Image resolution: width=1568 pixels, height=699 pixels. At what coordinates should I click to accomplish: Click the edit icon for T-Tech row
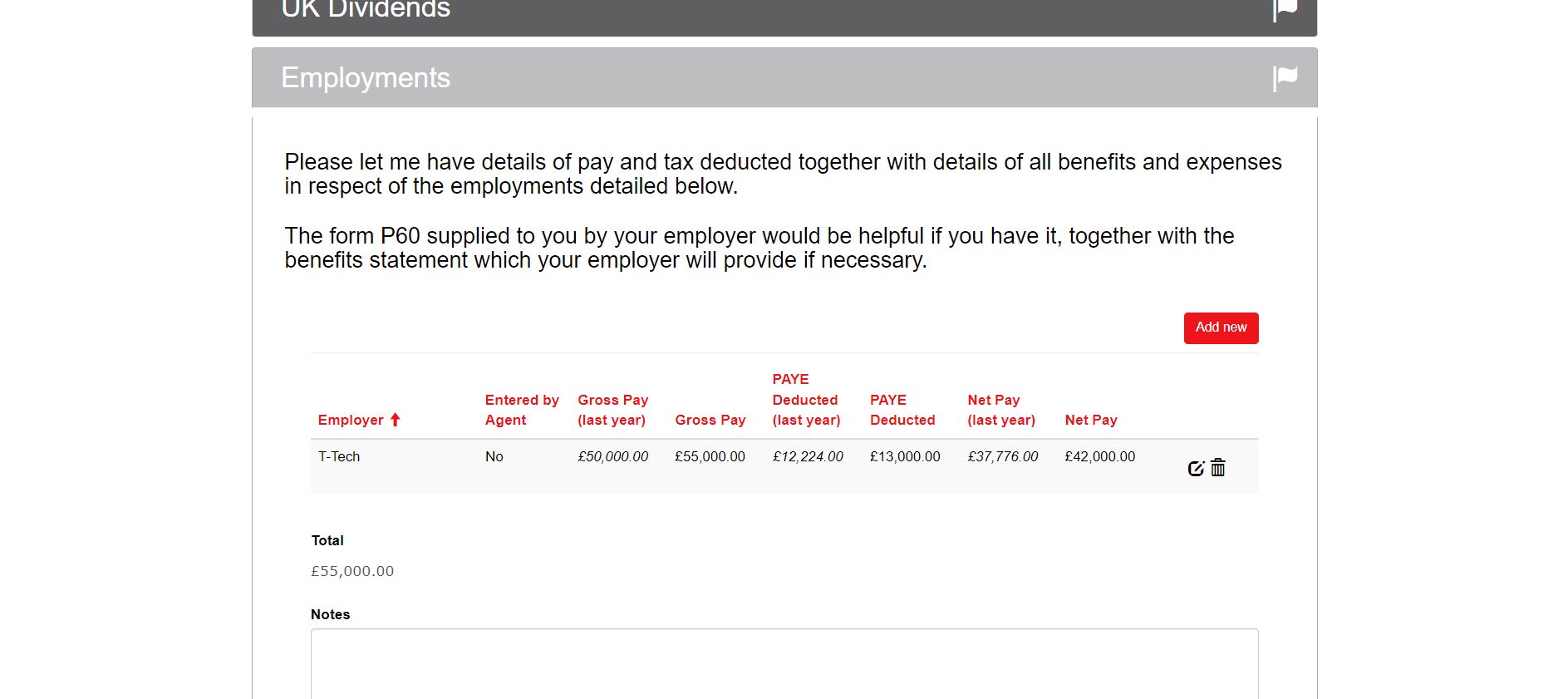click(1196, 469)
